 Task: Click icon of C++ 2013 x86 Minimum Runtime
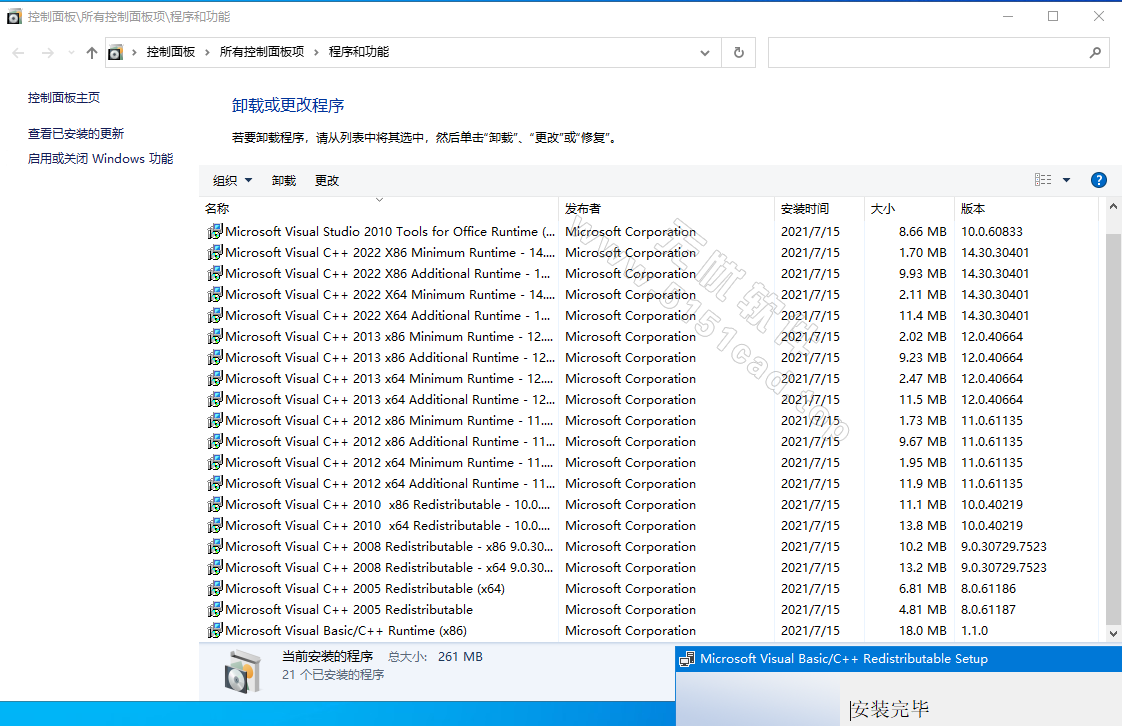(x=215, y=336)
